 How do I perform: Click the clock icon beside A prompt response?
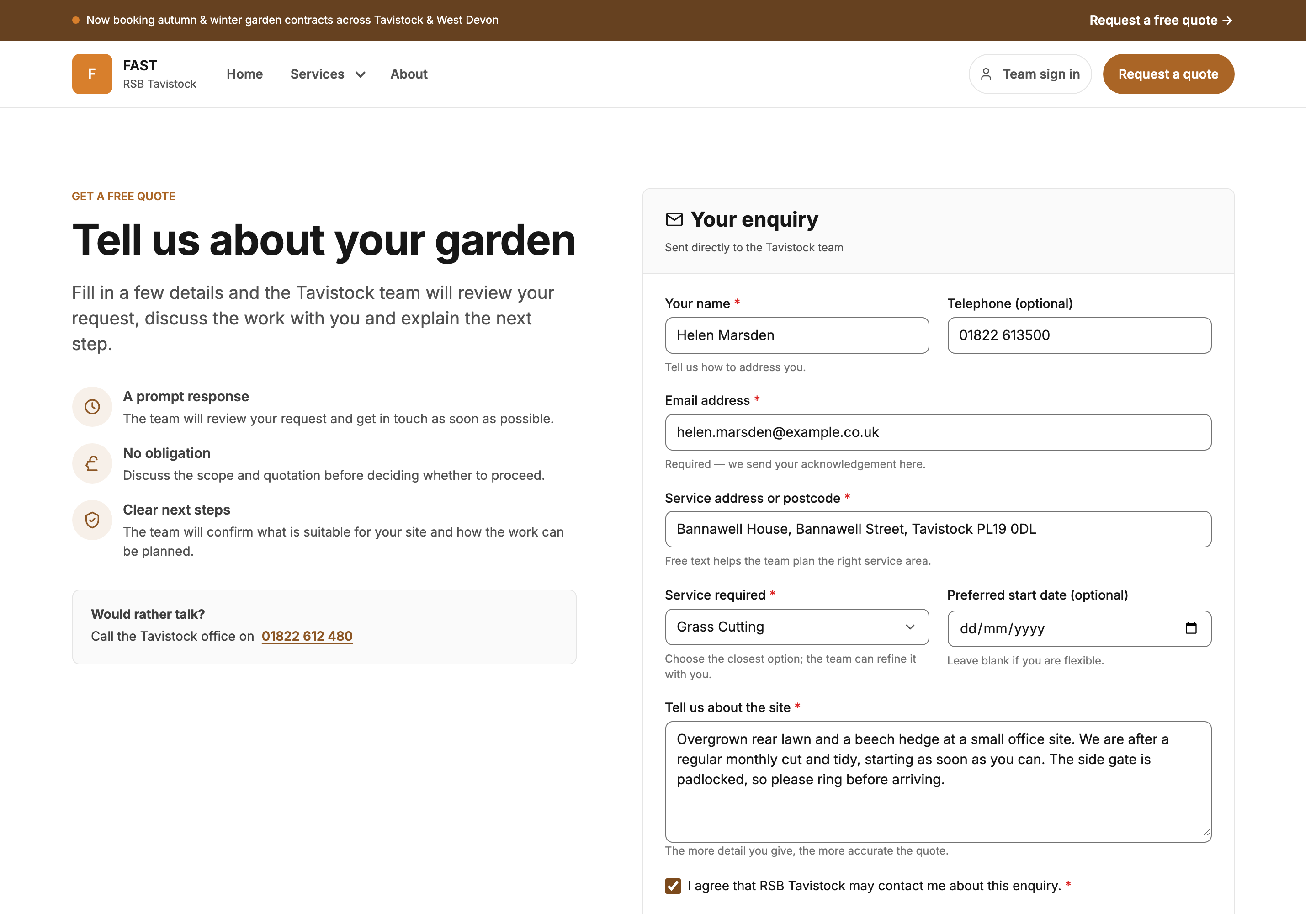tap(92, 407)
